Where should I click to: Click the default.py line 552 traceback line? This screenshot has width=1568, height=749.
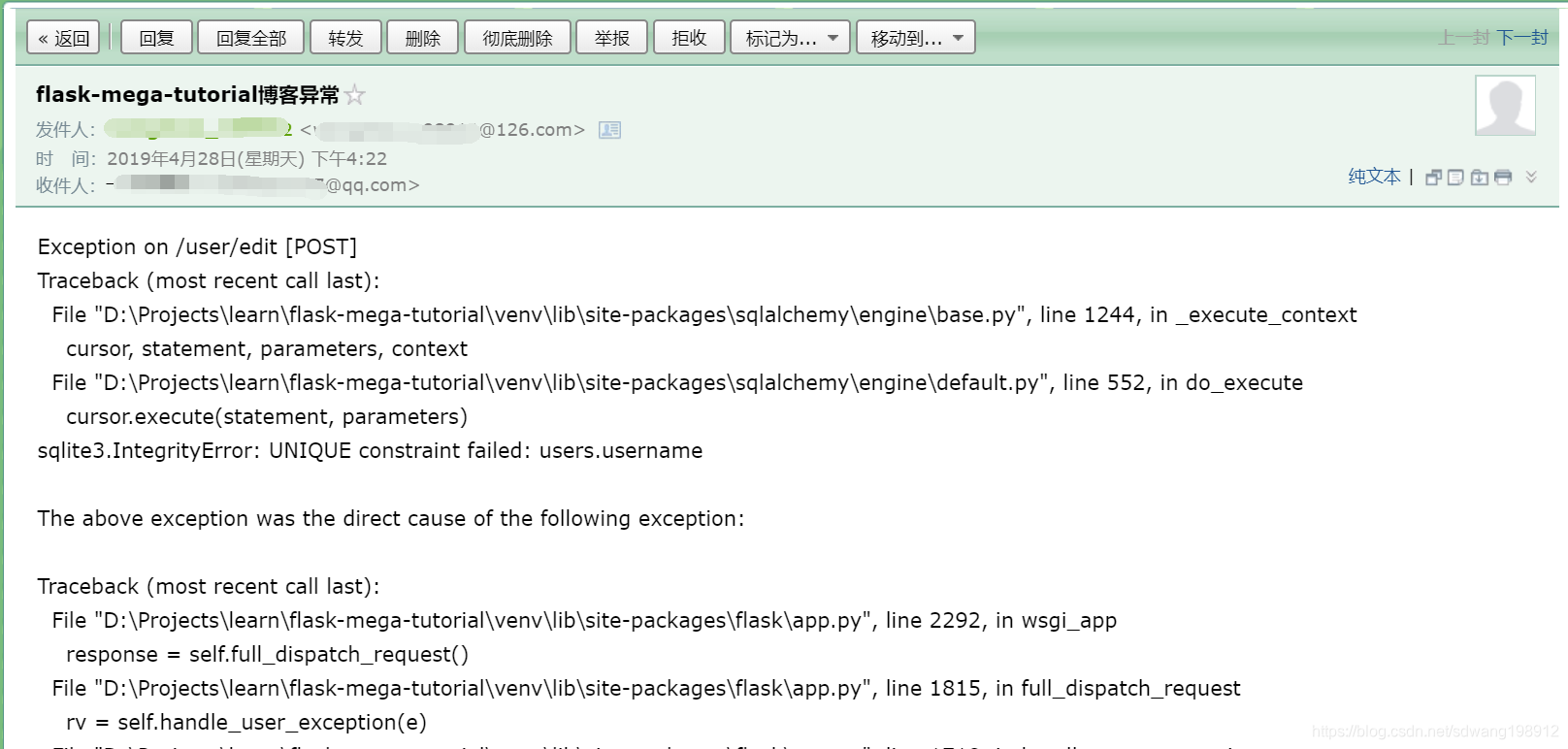click(x=677, y=383)
